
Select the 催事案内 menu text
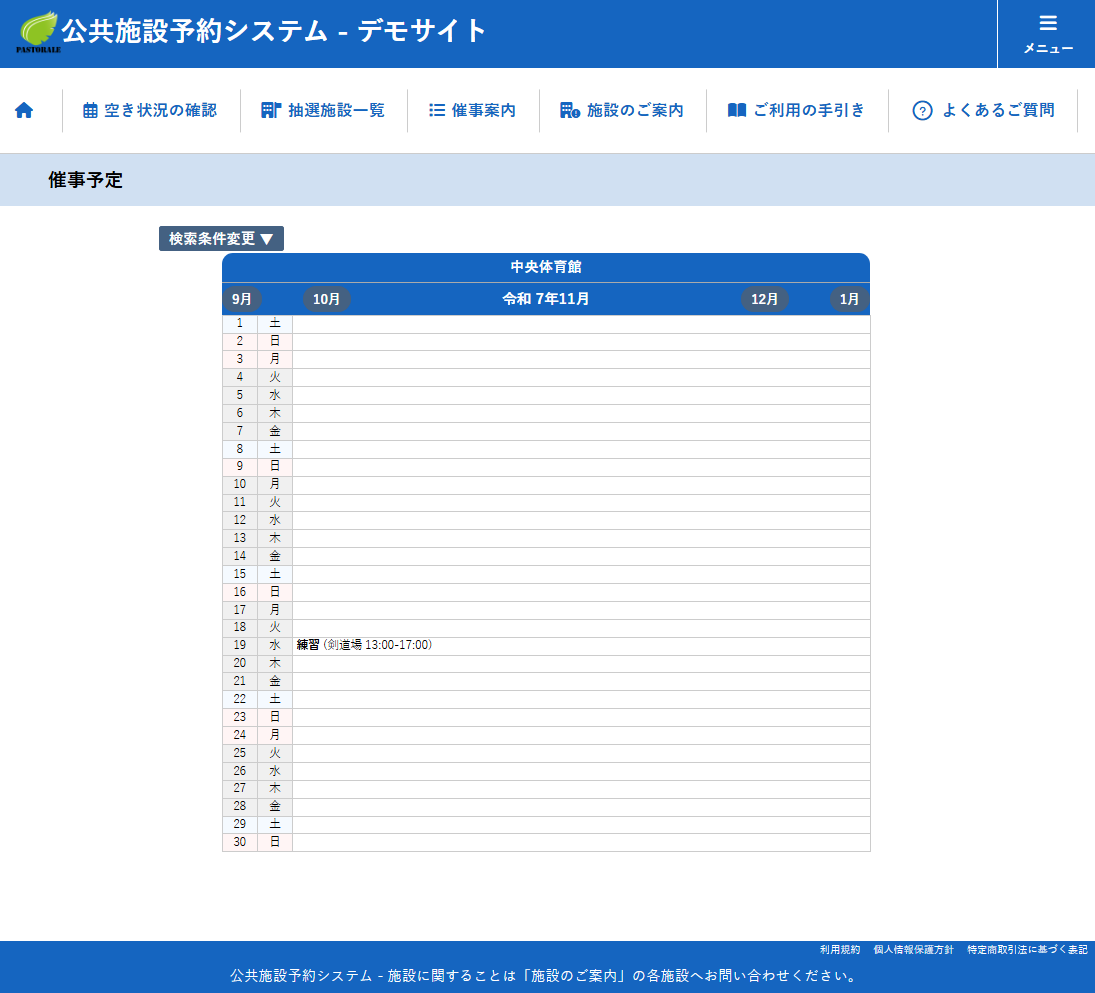tap(484, 110)
